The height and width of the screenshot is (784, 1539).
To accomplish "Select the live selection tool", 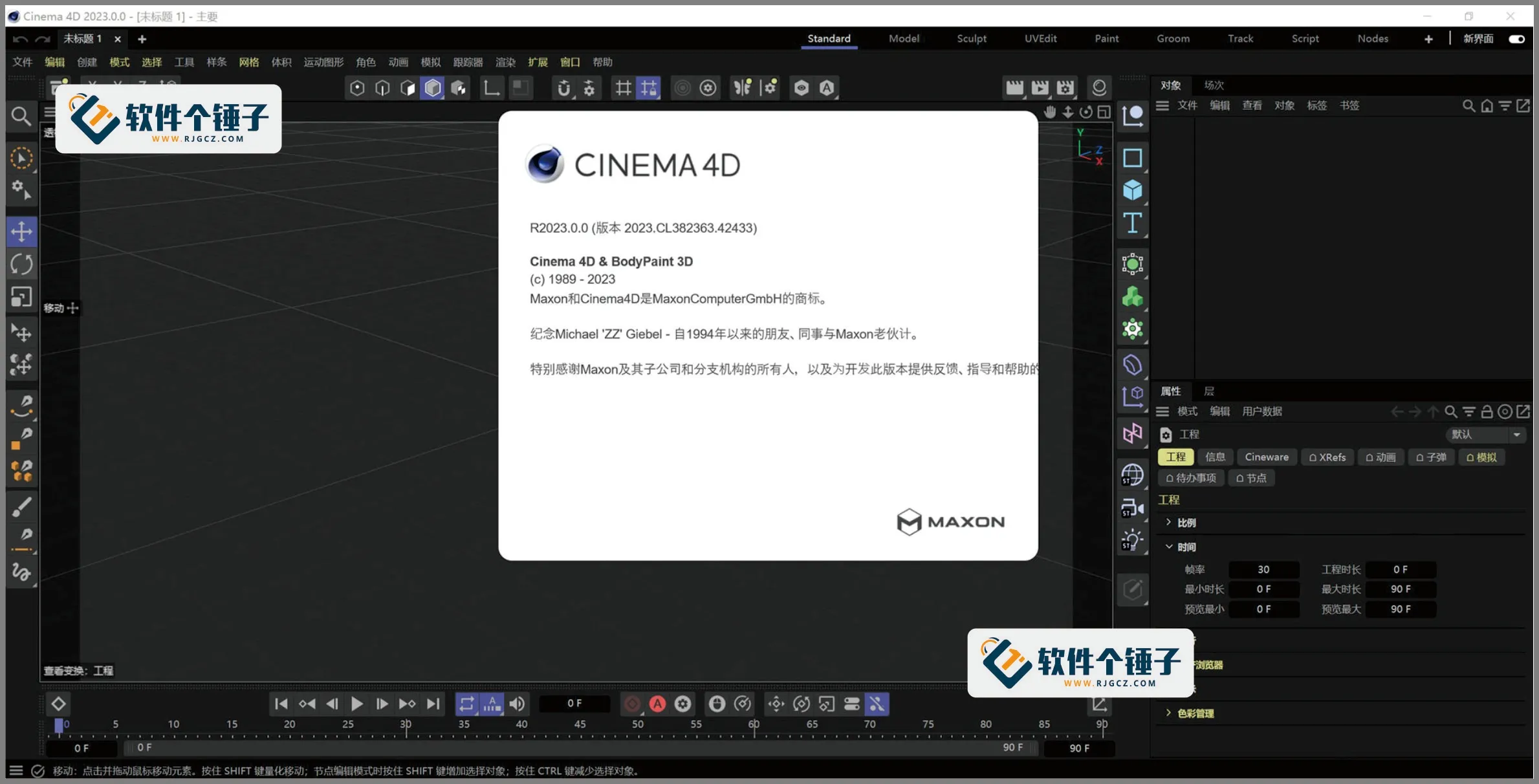I will [21, 158].
